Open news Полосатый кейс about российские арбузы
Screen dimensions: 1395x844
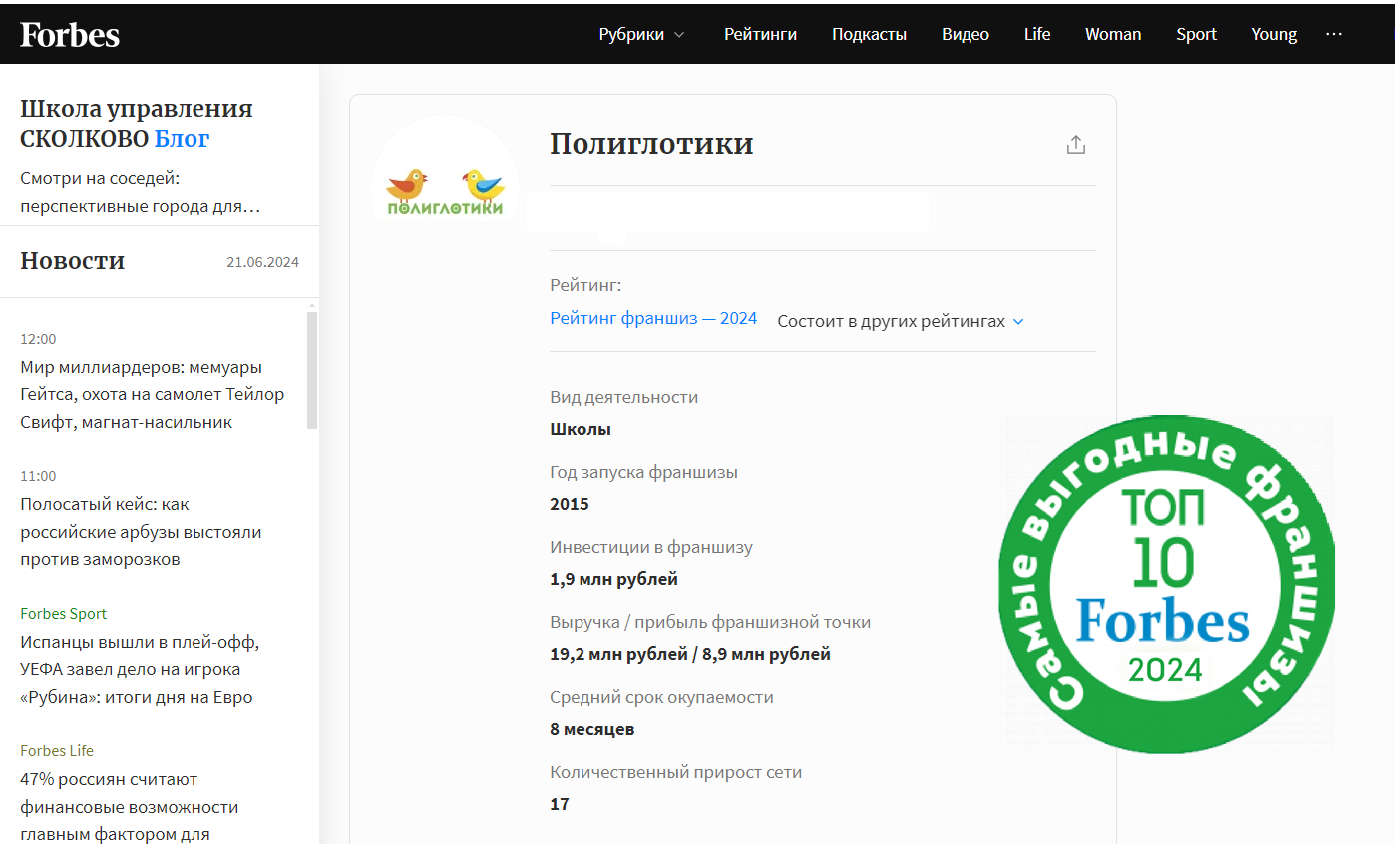(x=141, y=532)
